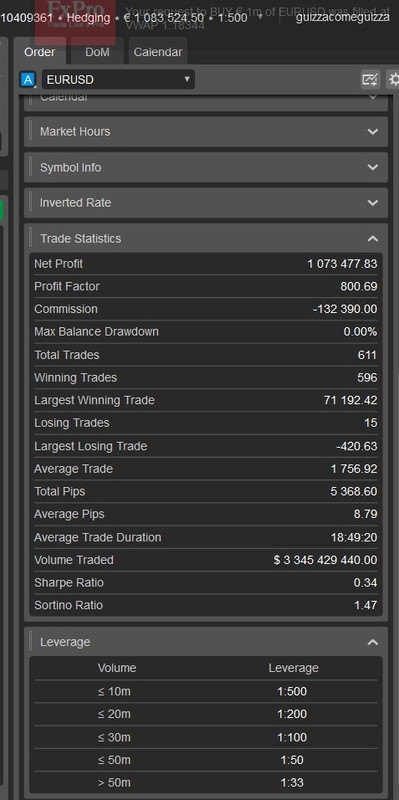This screenshot has width=399, height=800.
Task: Select the Largest Winning Trade value 71 192.42
Action: 351,400
